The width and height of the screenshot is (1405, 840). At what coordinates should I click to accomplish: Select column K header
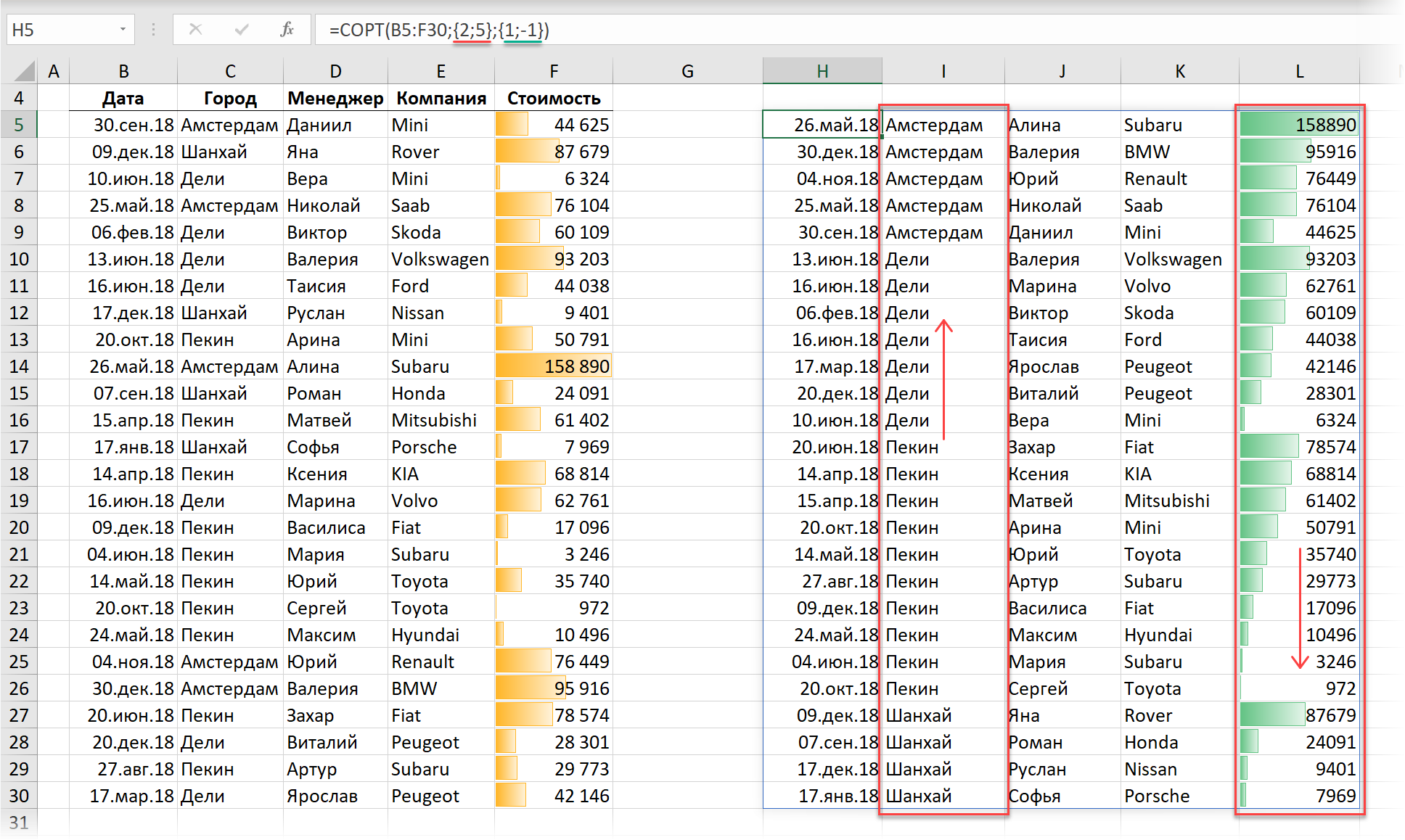click(x=1180, y=71)
